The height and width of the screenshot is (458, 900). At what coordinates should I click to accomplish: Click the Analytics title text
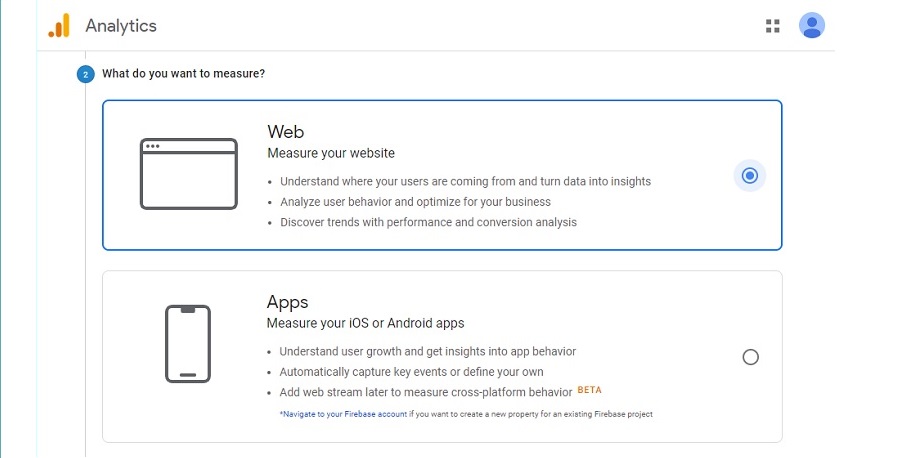pyautogui.click(x=121, y=26)
